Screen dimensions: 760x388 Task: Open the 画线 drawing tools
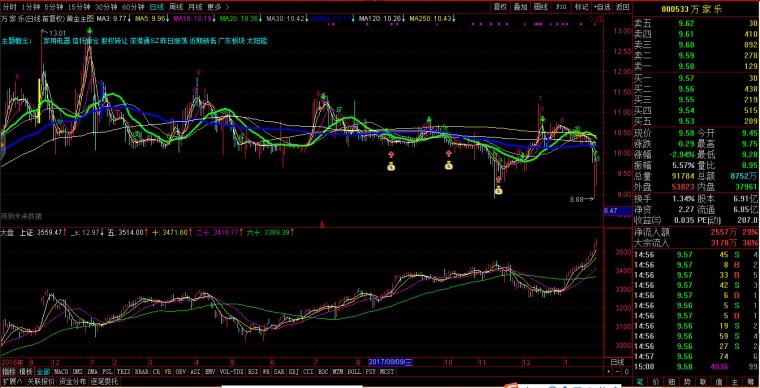[x=541, y=7]
